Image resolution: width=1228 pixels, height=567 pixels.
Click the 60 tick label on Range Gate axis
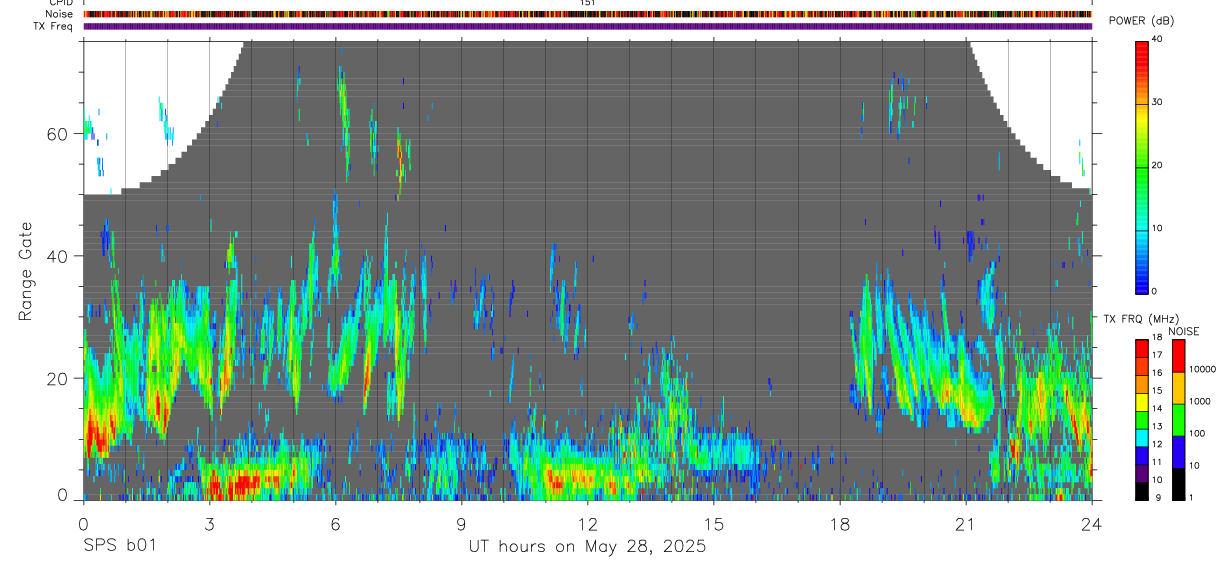pos(64,134)
